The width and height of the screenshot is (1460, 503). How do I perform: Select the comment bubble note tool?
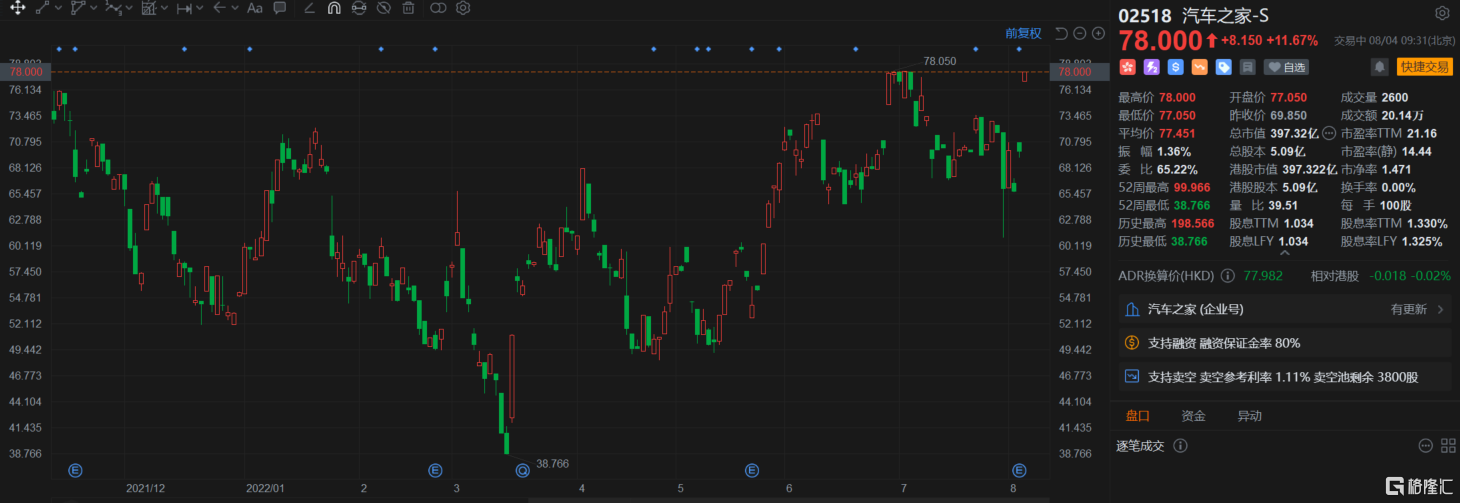click(280, 8)
